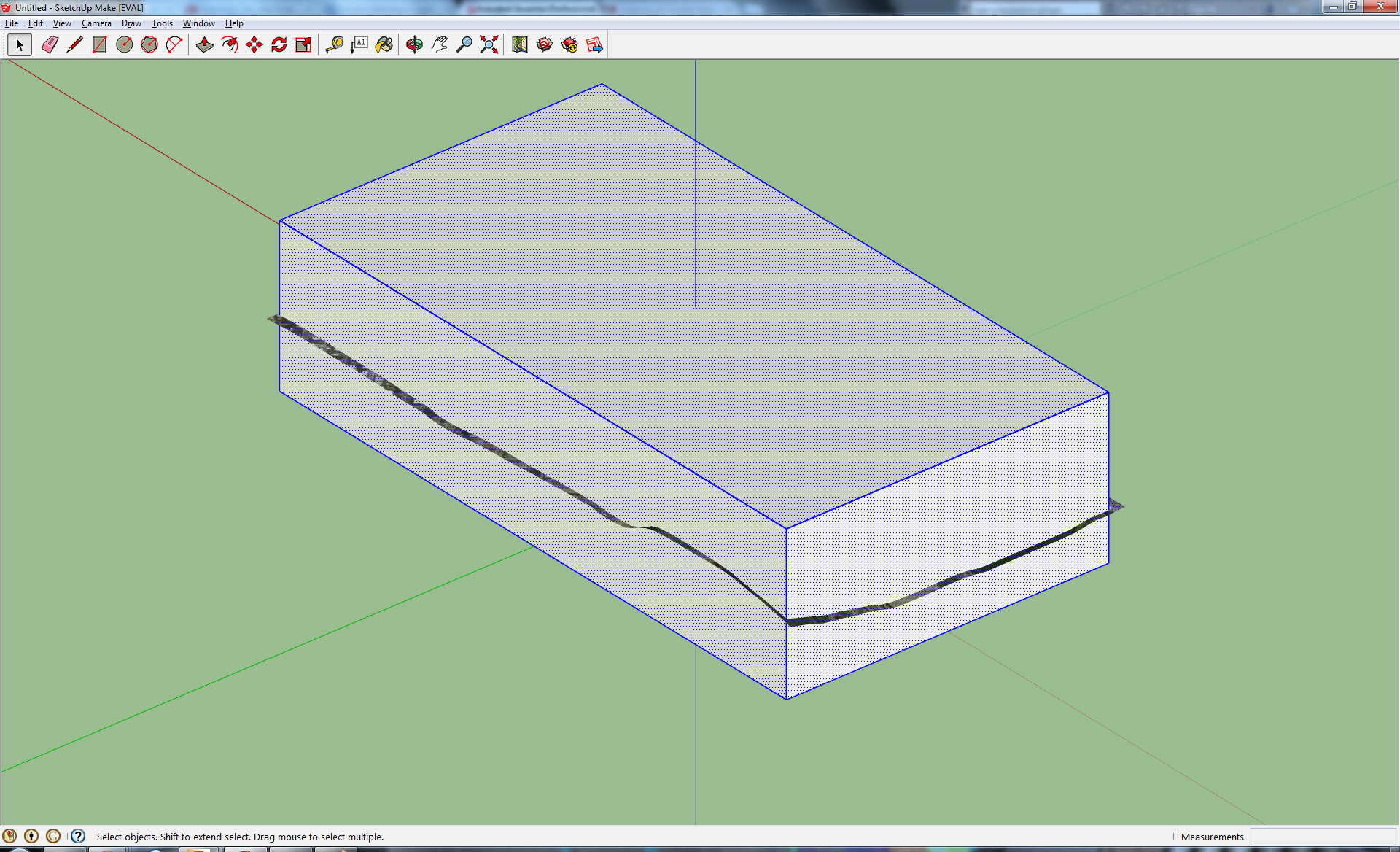
Task: Select the Push/Pull tool
Action: [x=205, y=45]
